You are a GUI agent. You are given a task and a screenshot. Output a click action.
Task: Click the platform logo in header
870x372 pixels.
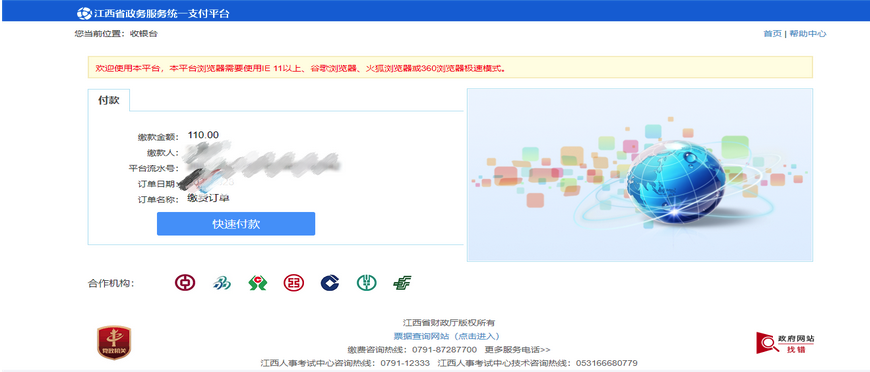84,13
